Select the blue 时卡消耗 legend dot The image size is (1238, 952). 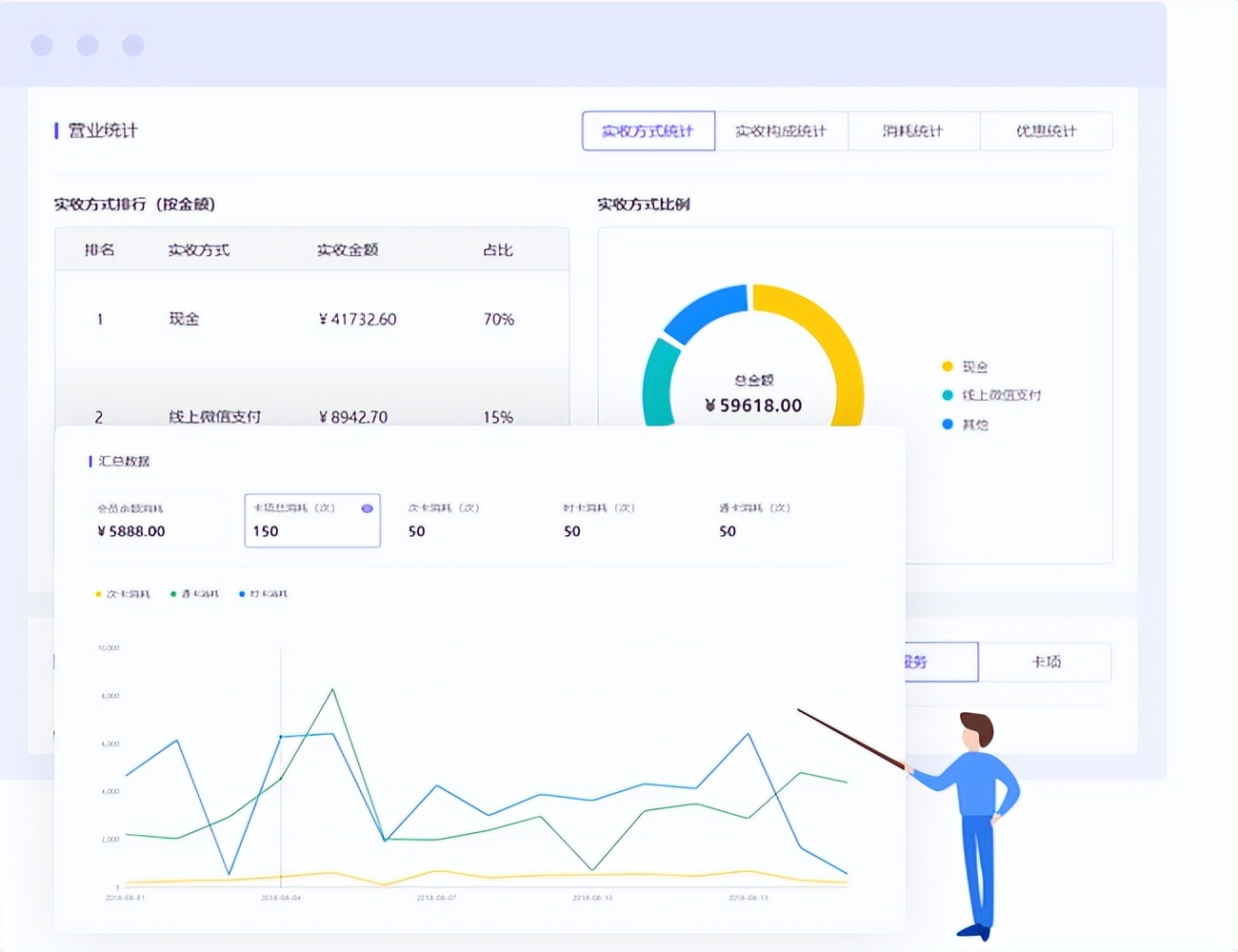[242, 593]
